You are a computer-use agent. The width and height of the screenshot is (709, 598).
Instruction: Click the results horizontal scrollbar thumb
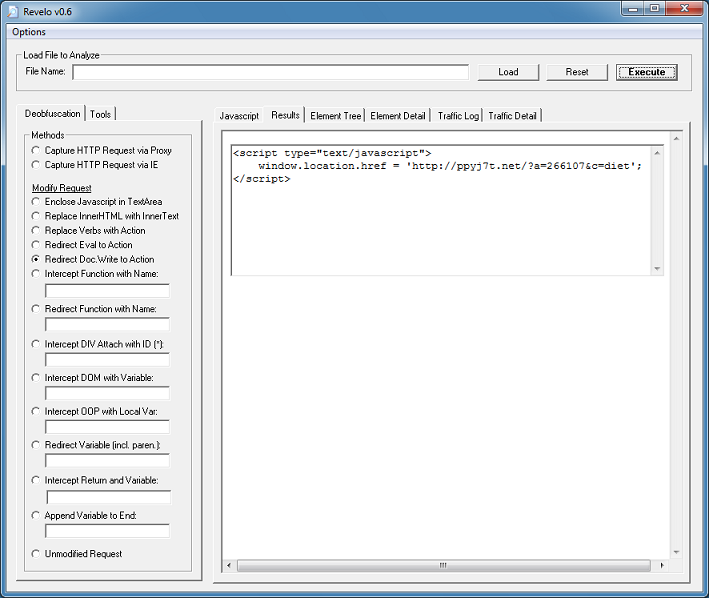[443, 565]
